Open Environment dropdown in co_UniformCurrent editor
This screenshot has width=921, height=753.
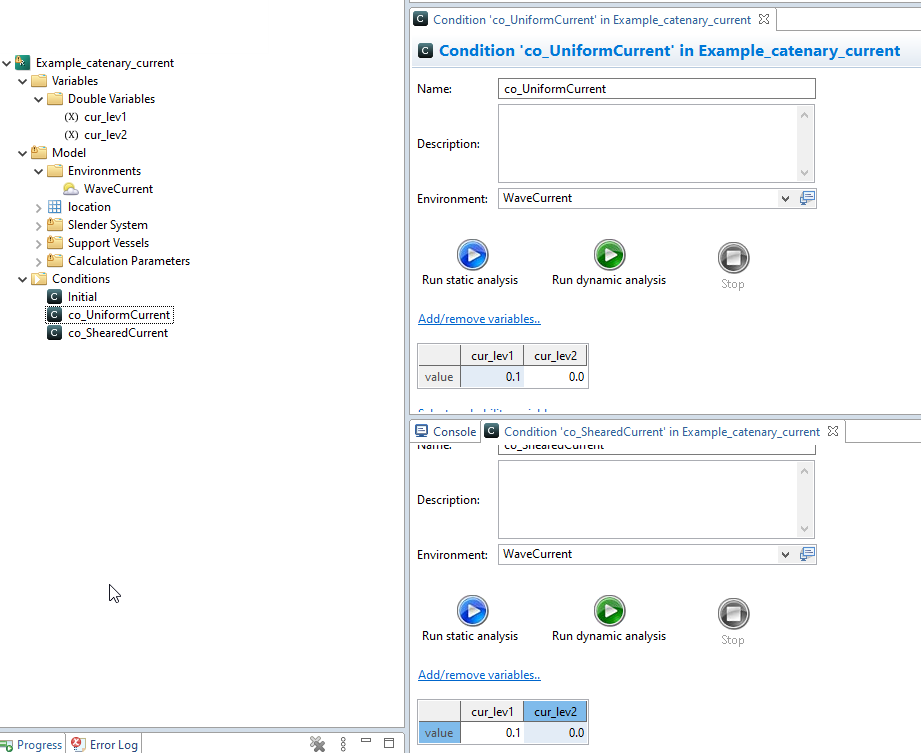pos(784,199)
